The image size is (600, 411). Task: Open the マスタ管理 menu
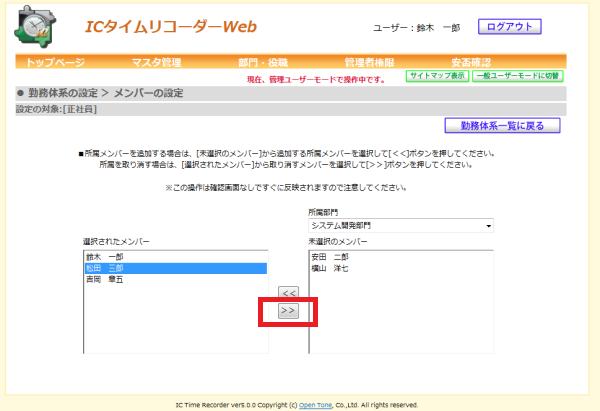click(156, 62)
